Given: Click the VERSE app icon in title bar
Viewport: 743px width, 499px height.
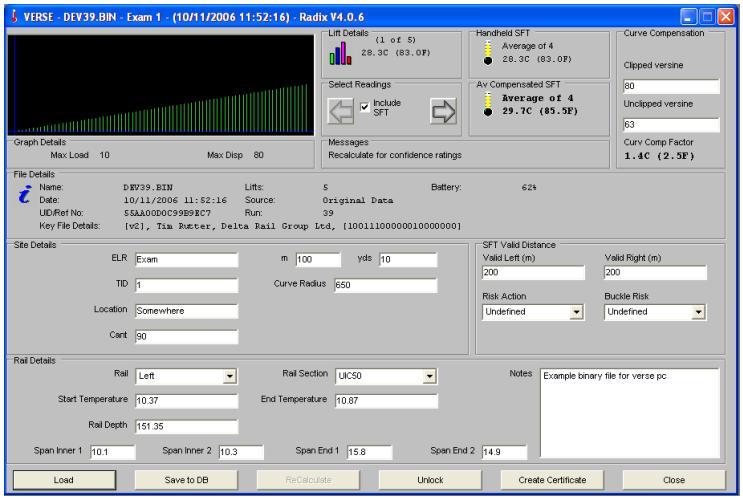Looking at the screenshot, I should (14, 17).
